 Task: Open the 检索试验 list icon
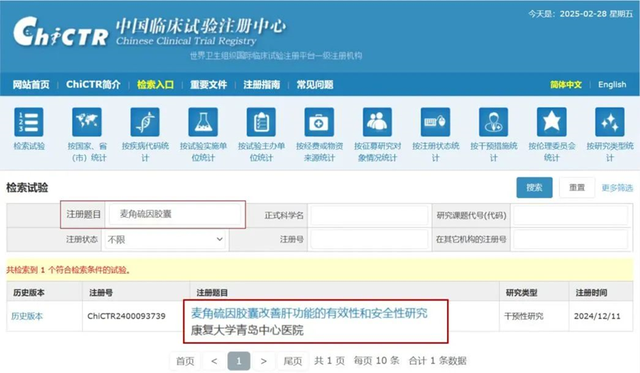click(29, 122)
